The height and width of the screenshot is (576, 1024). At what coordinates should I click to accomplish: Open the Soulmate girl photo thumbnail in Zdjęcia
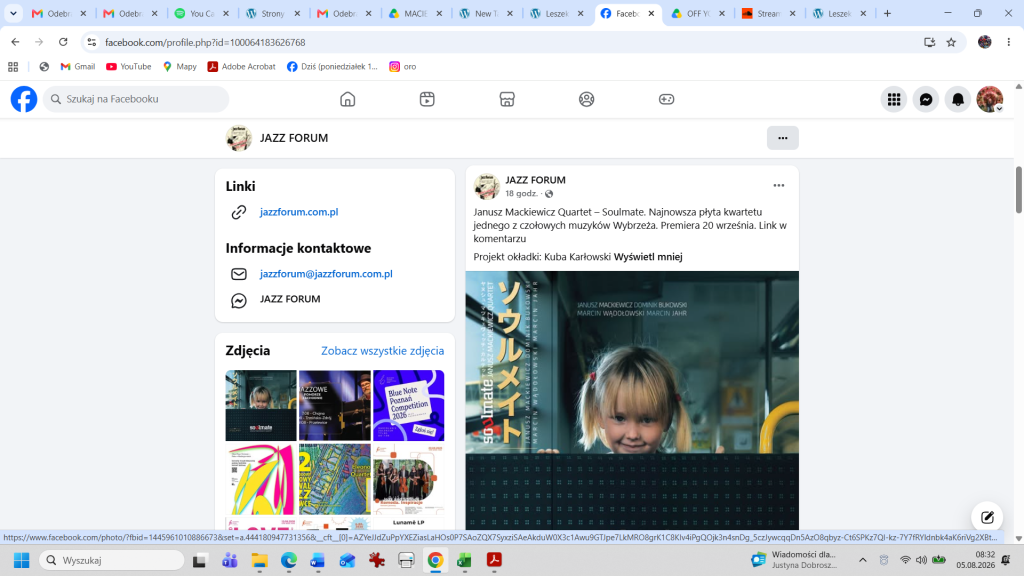point(261,406)
